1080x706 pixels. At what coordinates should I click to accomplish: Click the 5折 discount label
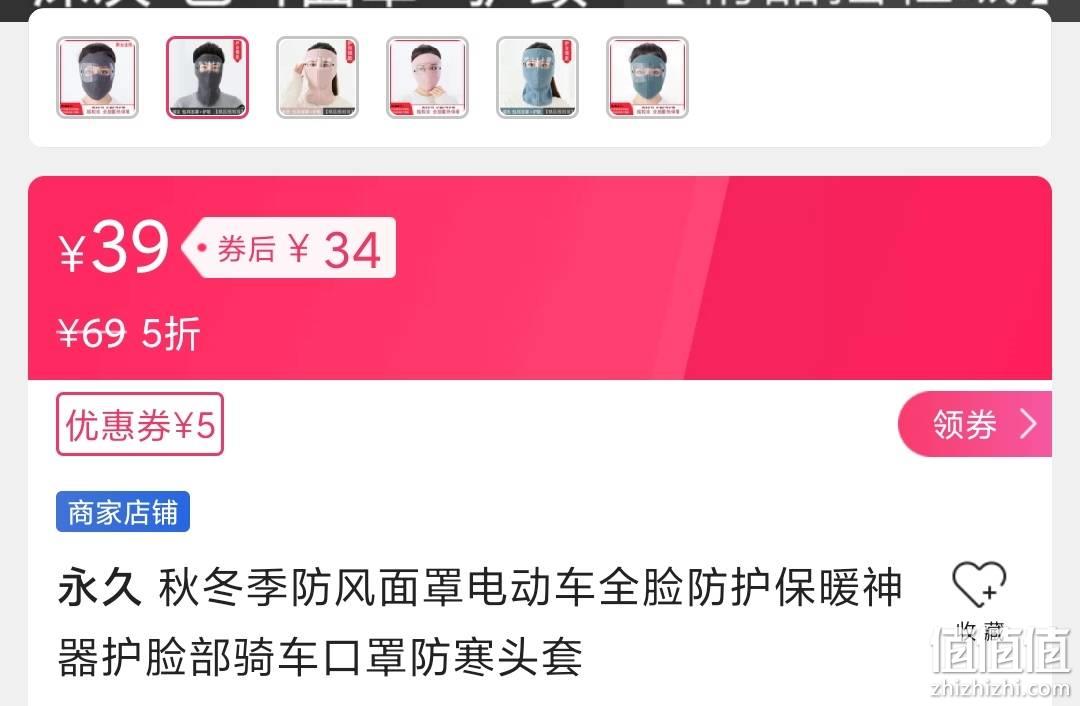(171, 334)
